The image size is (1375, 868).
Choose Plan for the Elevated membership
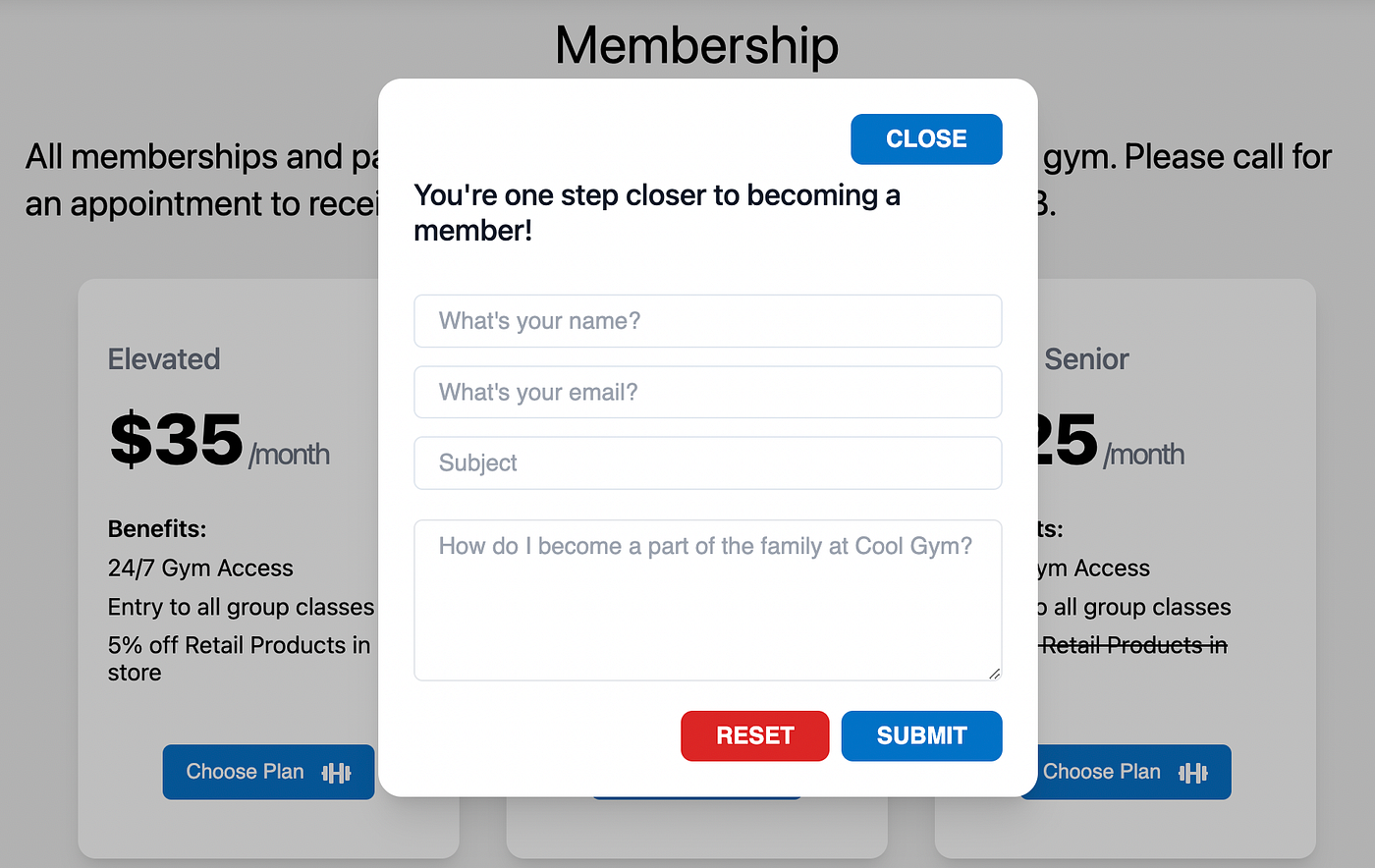click(x=268, y=773)
